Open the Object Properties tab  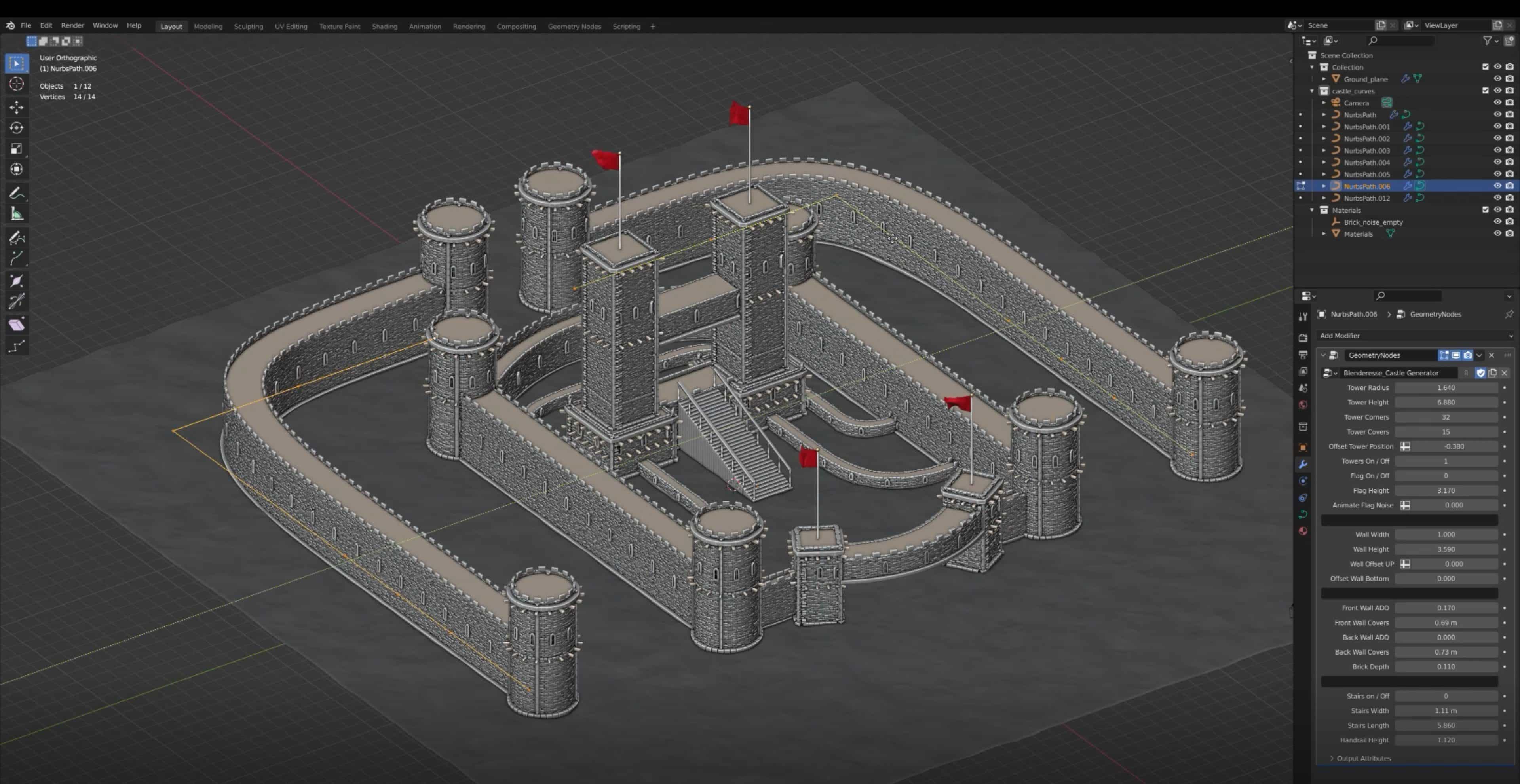click(1303, 448)
